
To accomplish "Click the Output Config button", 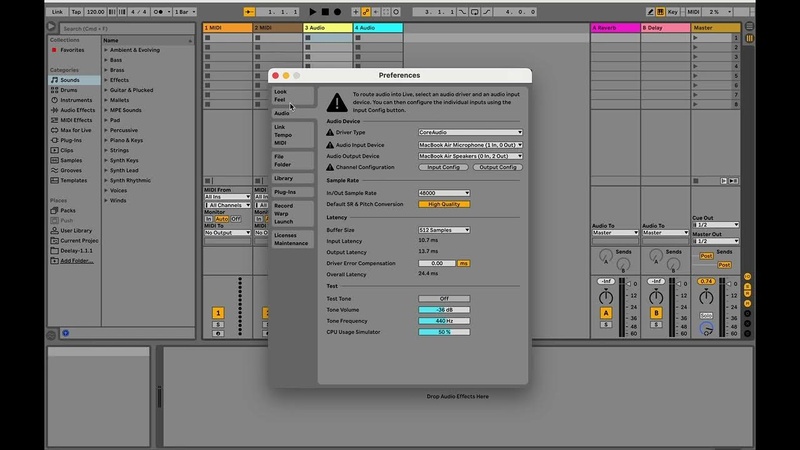I will coord(497,167).
